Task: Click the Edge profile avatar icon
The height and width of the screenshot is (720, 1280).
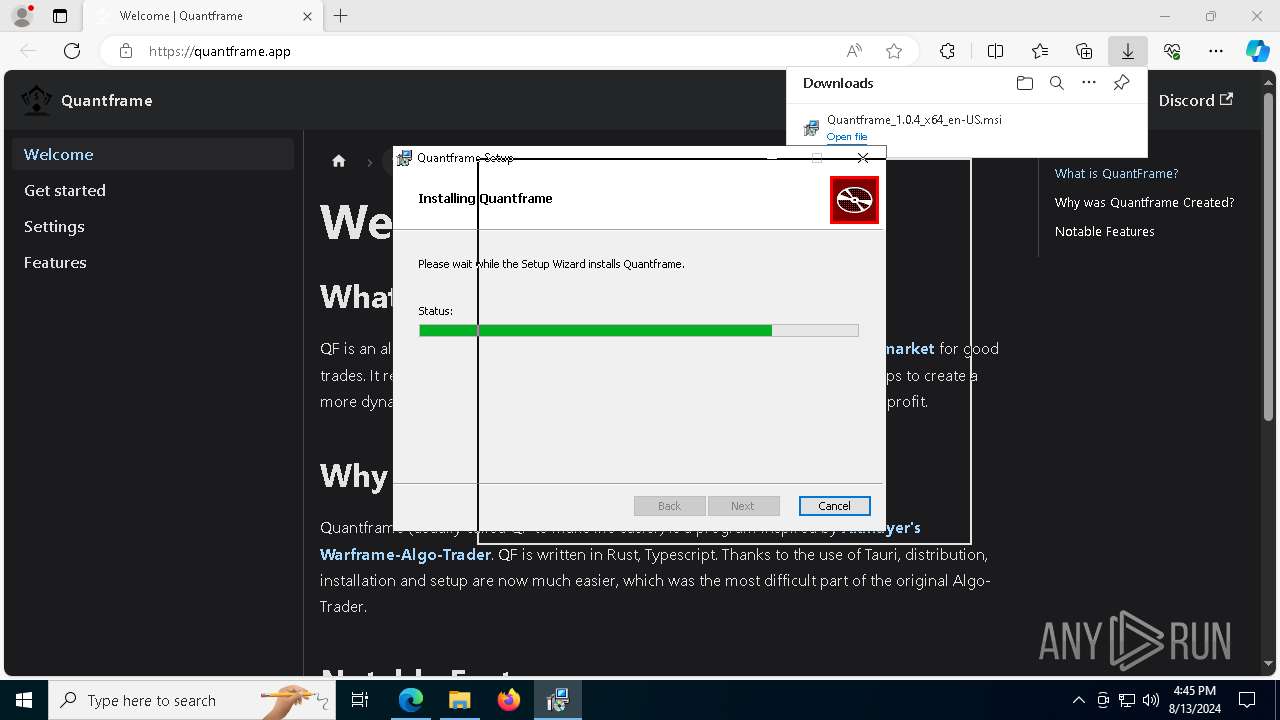Action: coord(22,16)
